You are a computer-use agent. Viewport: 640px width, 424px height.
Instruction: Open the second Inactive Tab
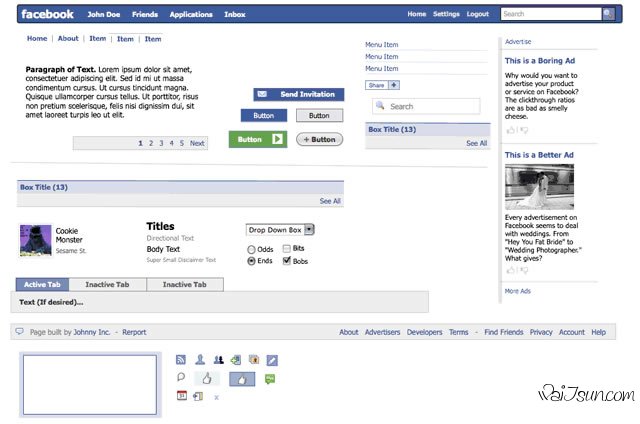coord(184,284)
